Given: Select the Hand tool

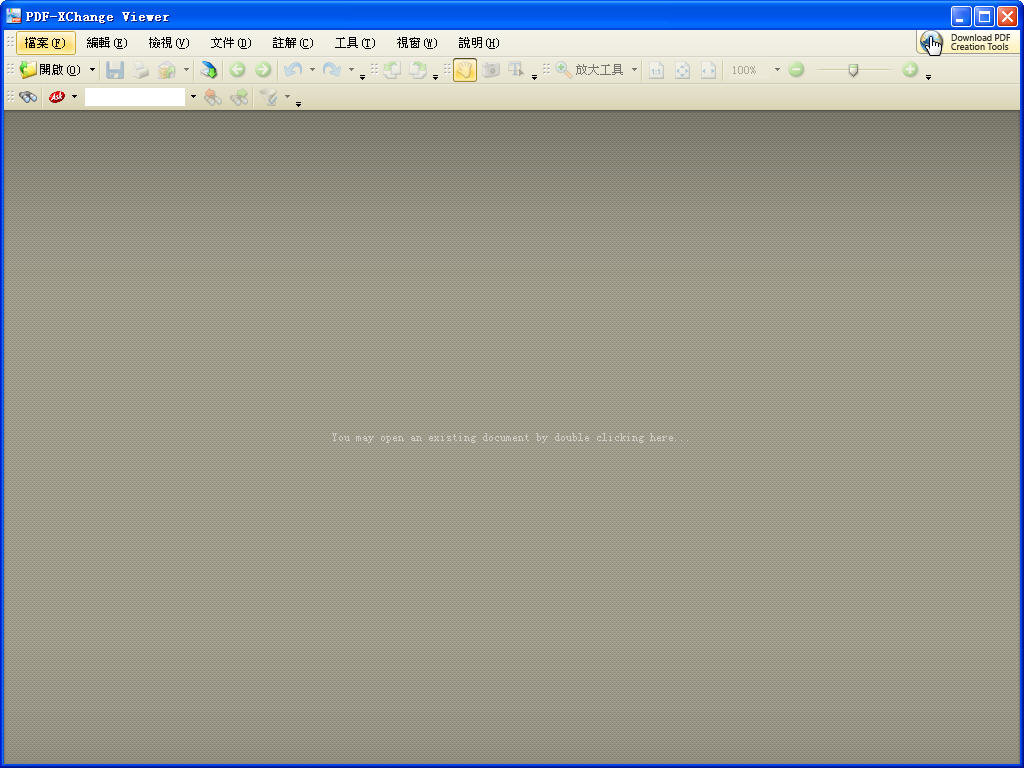Looking at the screenshot, I should (x=465, y=70).
